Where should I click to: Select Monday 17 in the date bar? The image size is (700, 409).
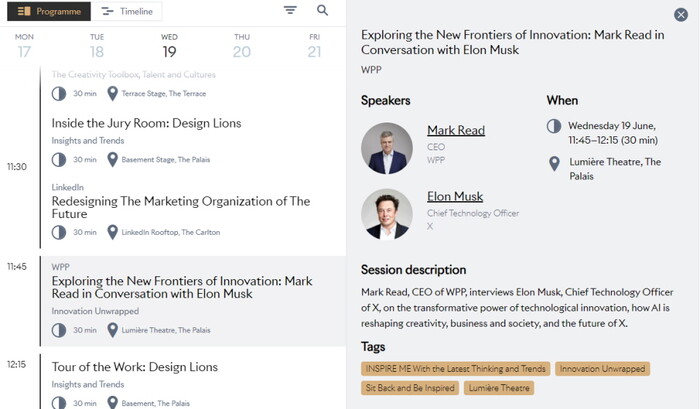24,46
